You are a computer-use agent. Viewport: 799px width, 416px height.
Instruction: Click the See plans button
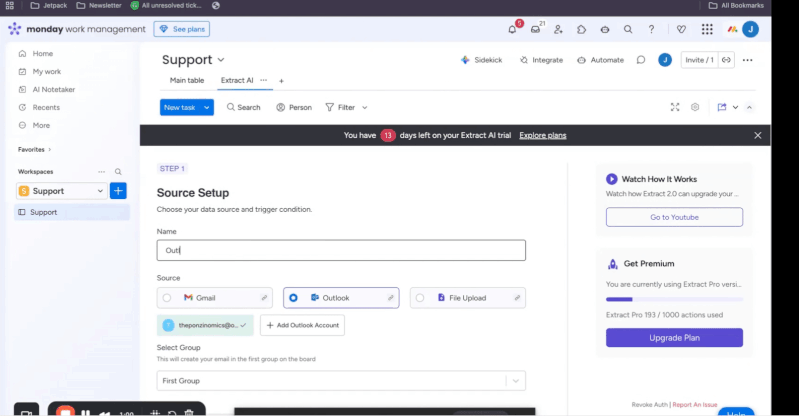(182, 30)
